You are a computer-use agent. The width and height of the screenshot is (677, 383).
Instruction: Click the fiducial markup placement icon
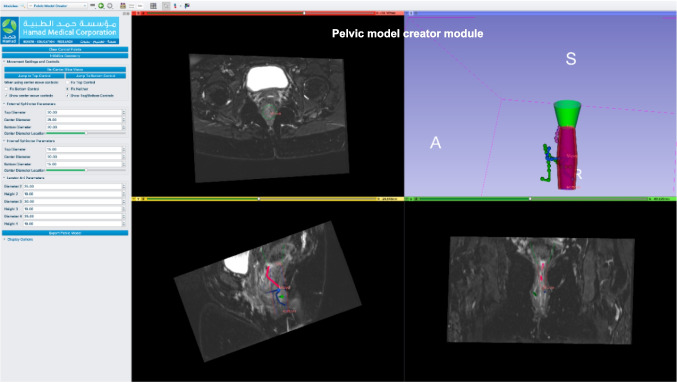coord(175,6)
